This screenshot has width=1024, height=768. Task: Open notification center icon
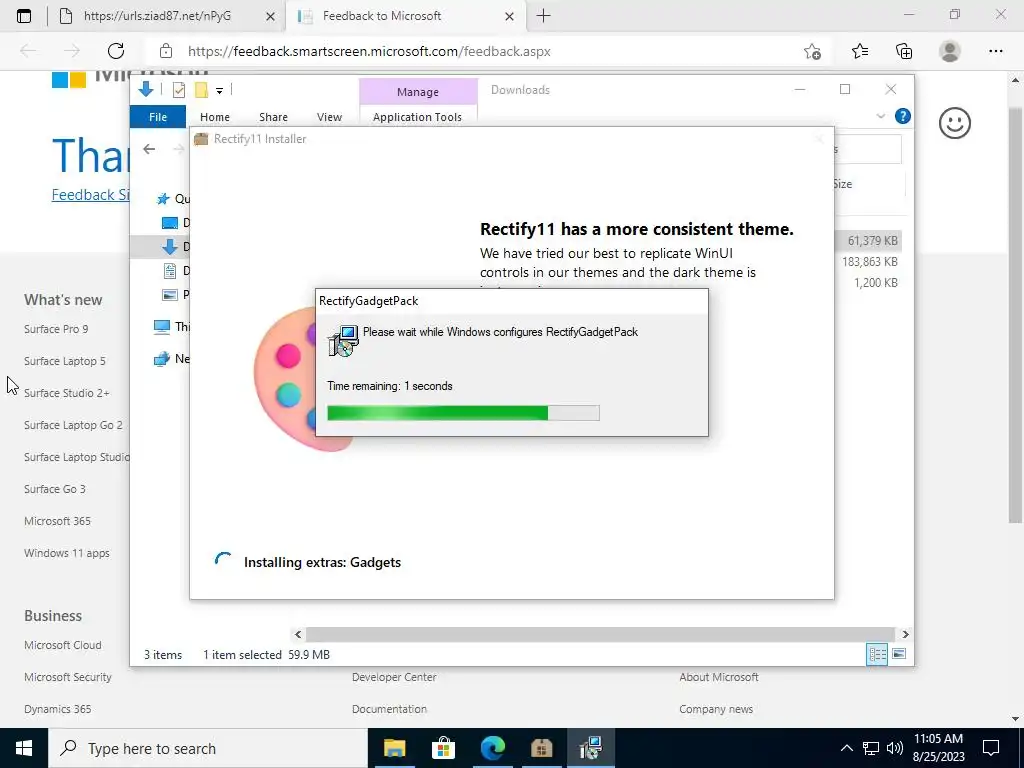[x=991, y=748]
